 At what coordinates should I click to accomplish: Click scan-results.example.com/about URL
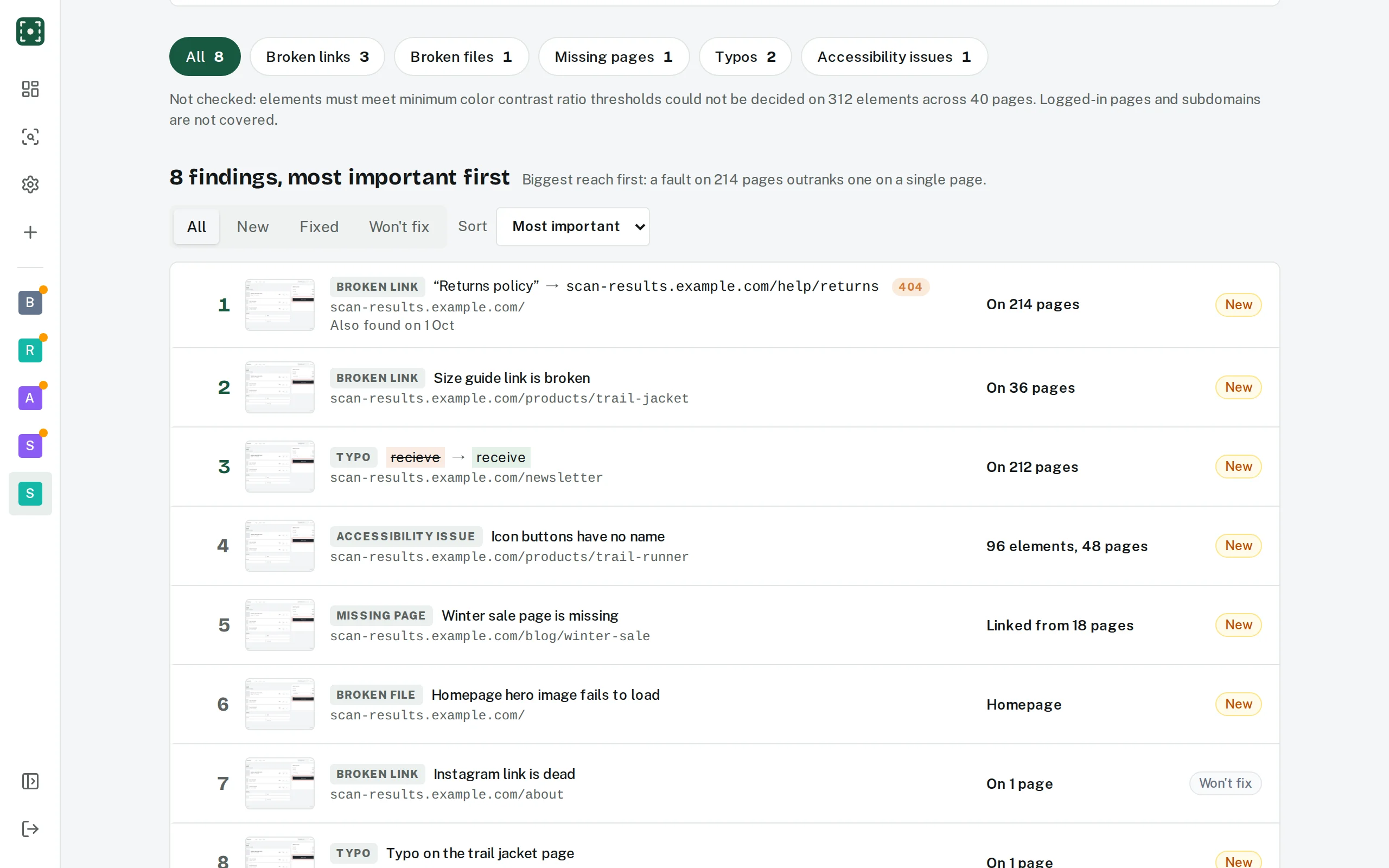(x=447, y=795)
